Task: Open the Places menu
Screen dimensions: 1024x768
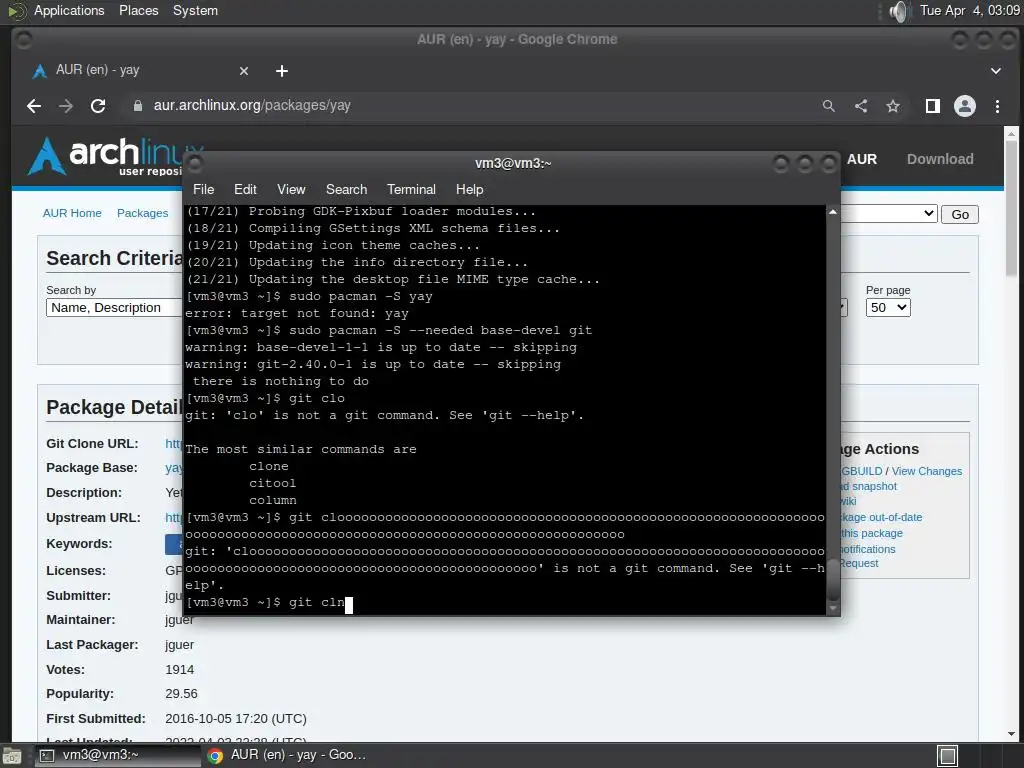Action: [x=138, y=10]
